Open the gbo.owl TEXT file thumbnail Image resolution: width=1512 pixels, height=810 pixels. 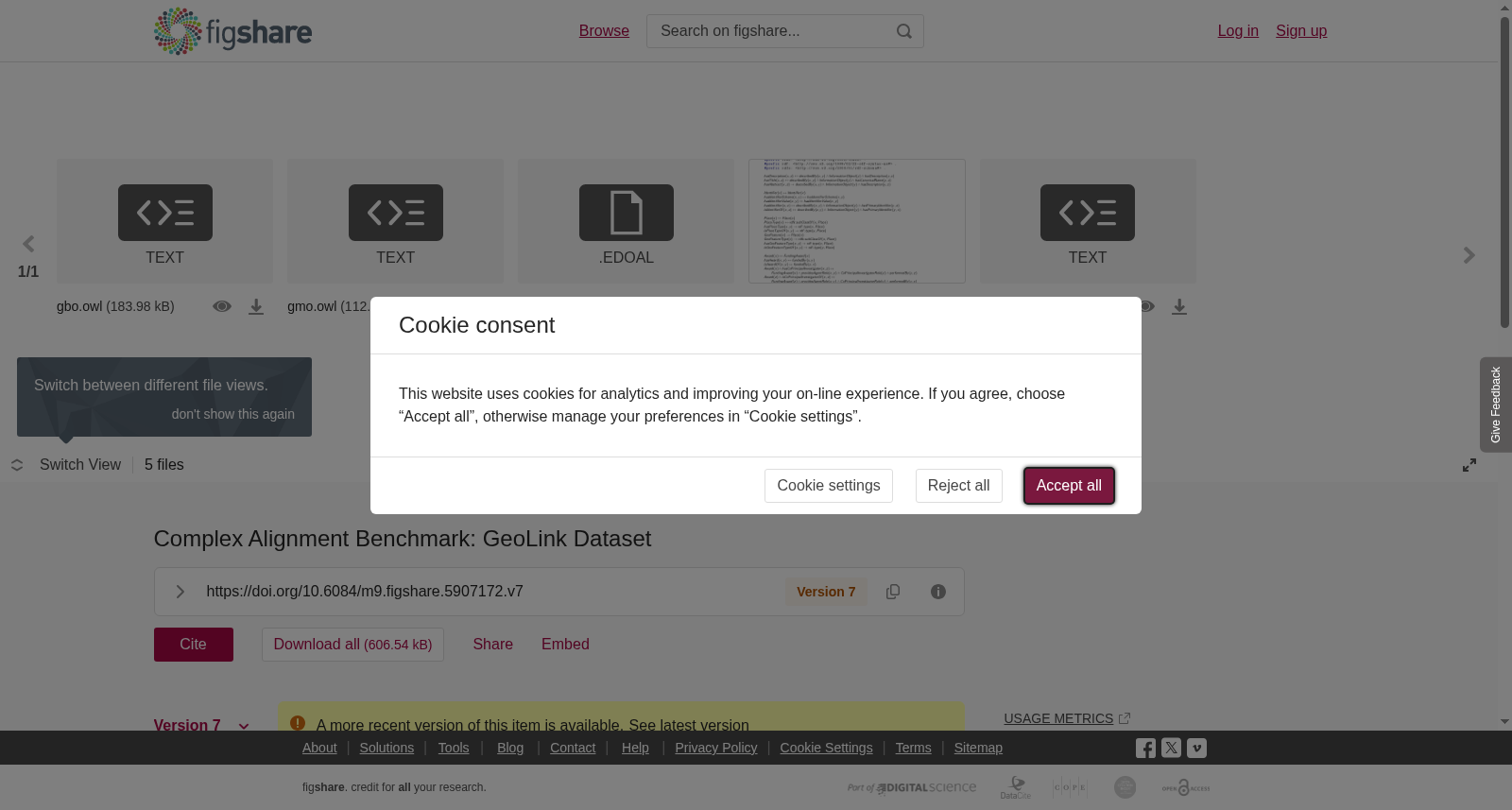164,221
